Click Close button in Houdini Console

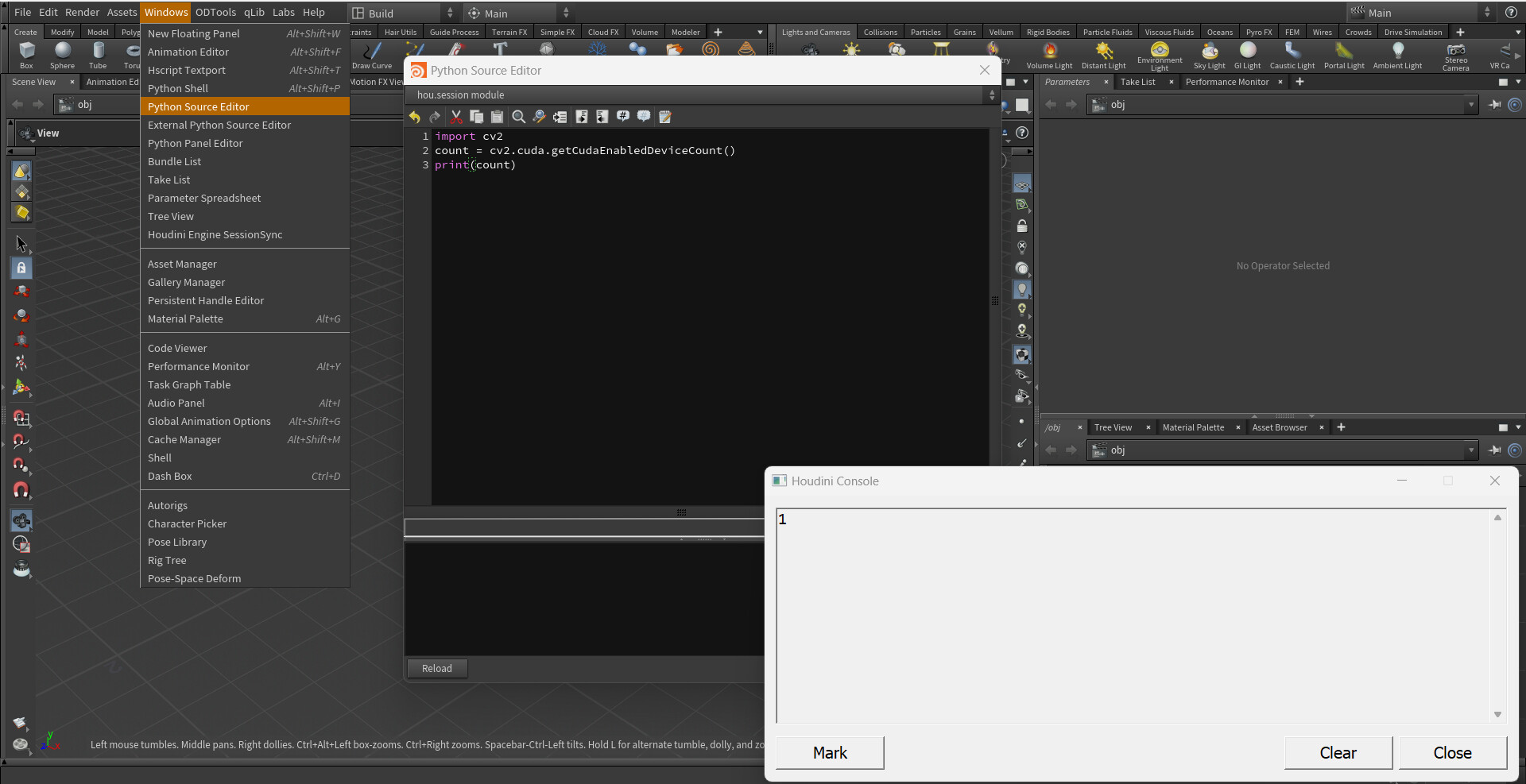point(1452,752)
